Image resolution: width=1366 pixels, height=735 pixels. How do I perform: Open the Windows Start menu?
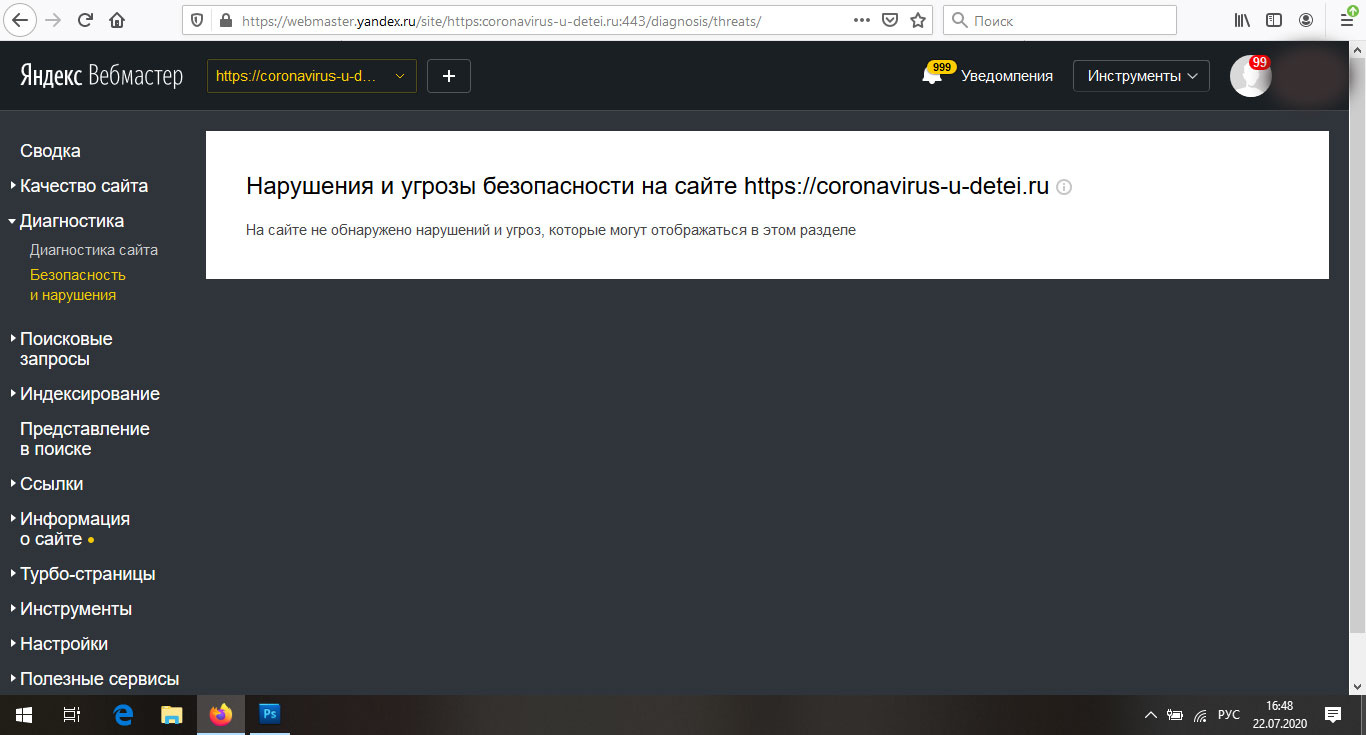(x=24, y=714)
